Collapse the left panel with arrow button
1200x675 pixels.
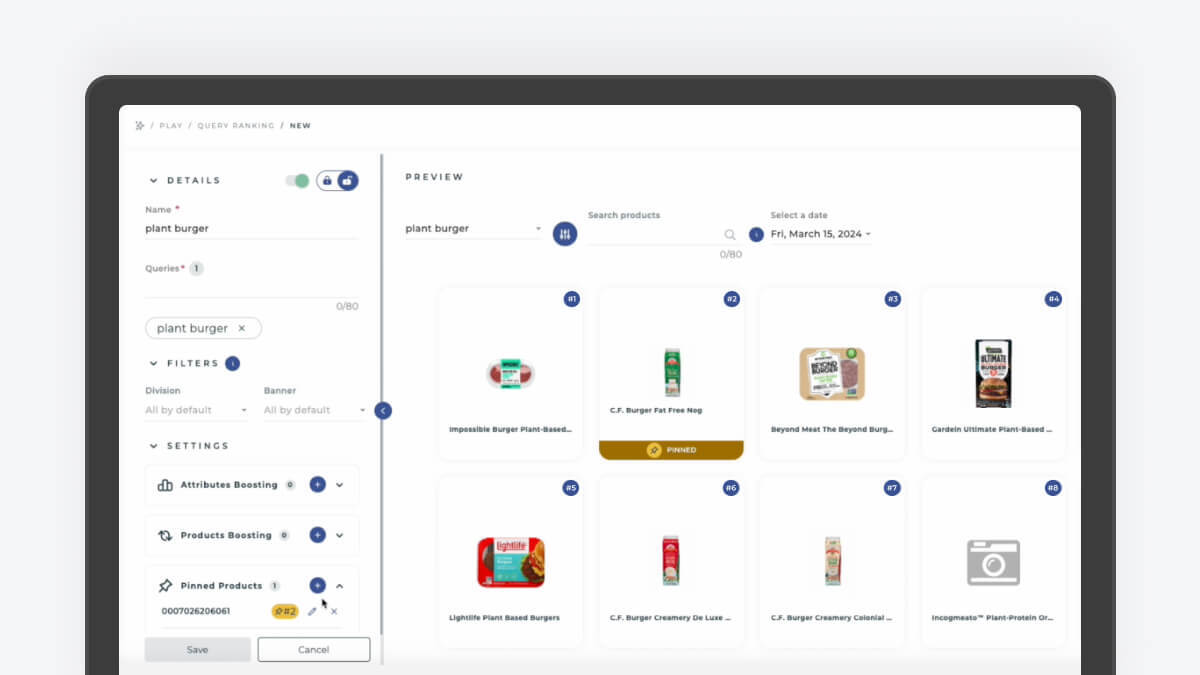pyautogui.click(x=383, y=410)
